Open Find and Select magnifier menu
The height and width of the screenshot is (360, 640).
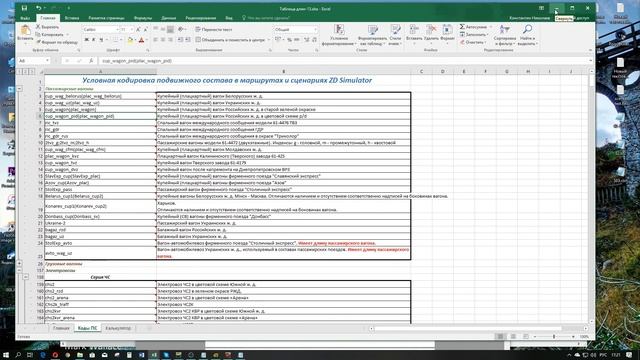(x=527, y=35)
